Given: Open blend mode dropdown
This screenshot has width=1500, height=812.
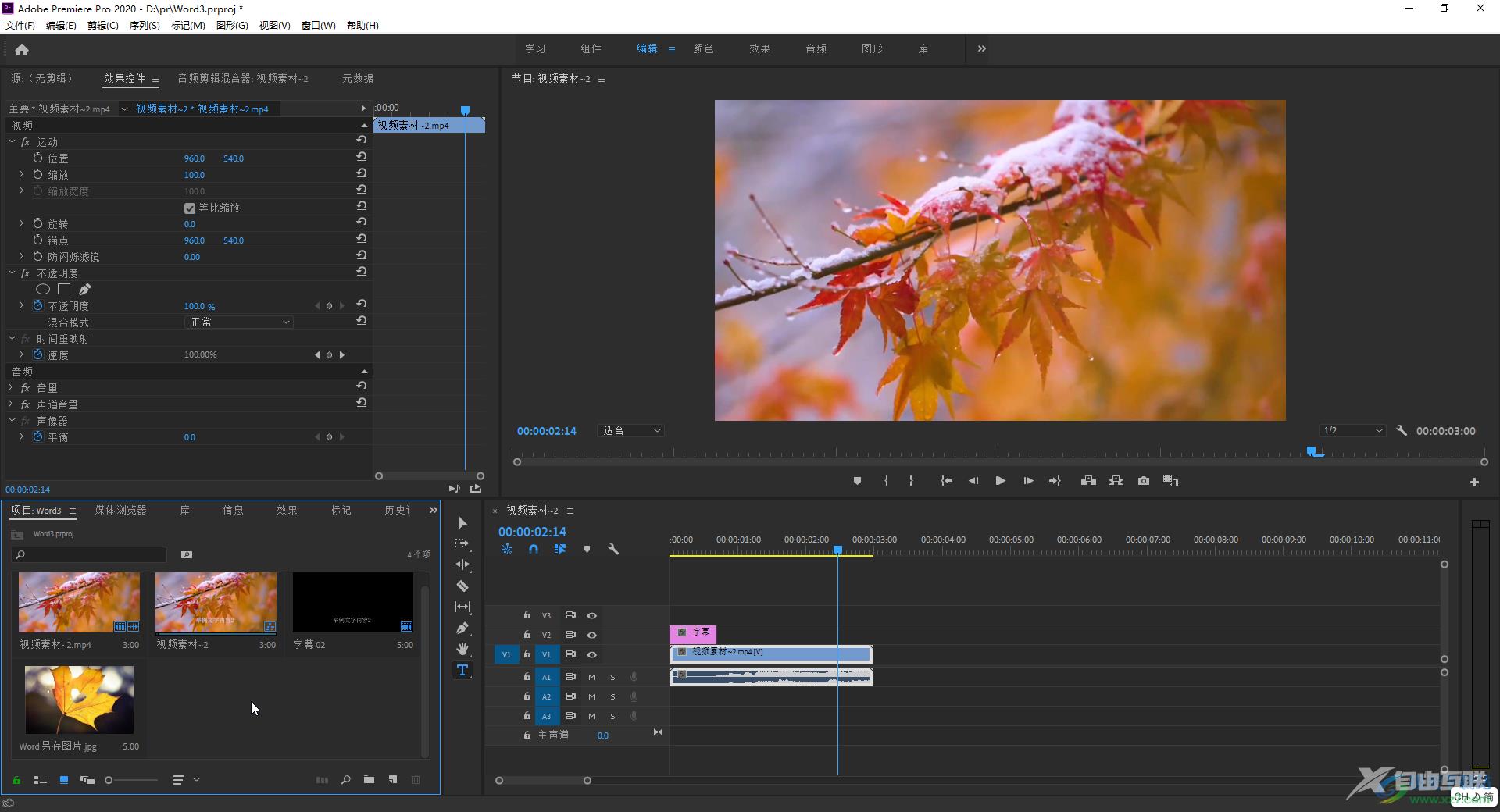Looking at the screenshot, I should click(238, 322).
